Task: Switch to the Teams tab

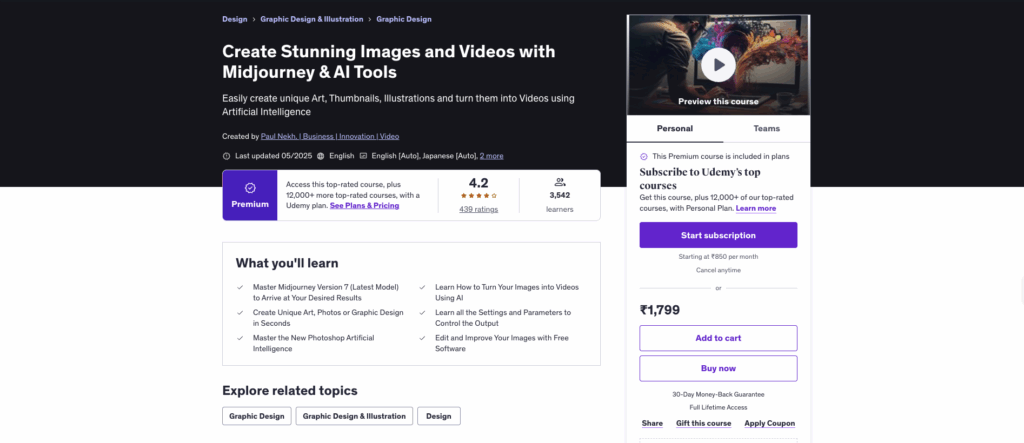Action: [x=767, y=129]
